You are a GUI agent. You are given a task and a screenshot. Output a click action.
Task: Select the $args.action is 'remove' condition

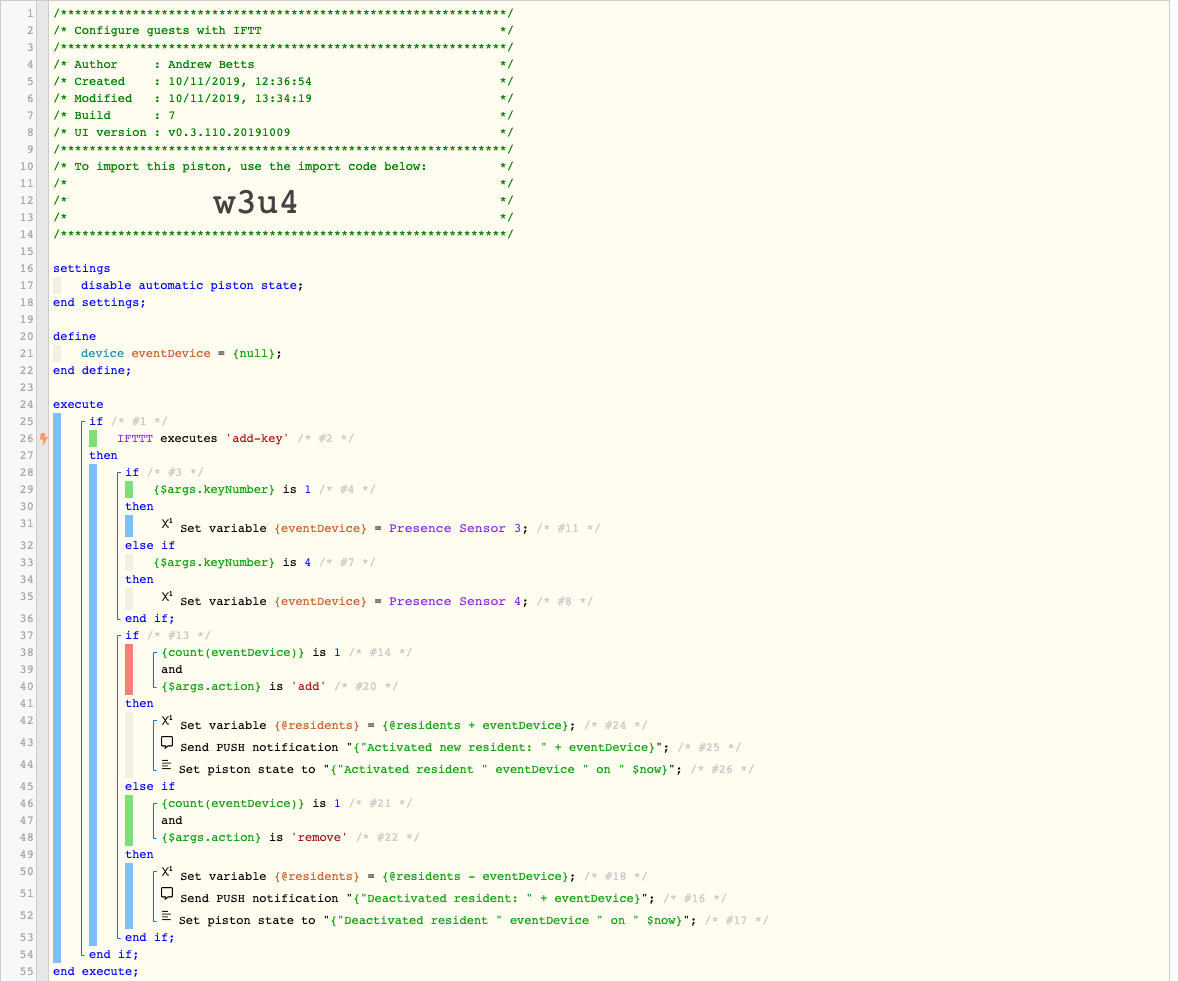254,838
